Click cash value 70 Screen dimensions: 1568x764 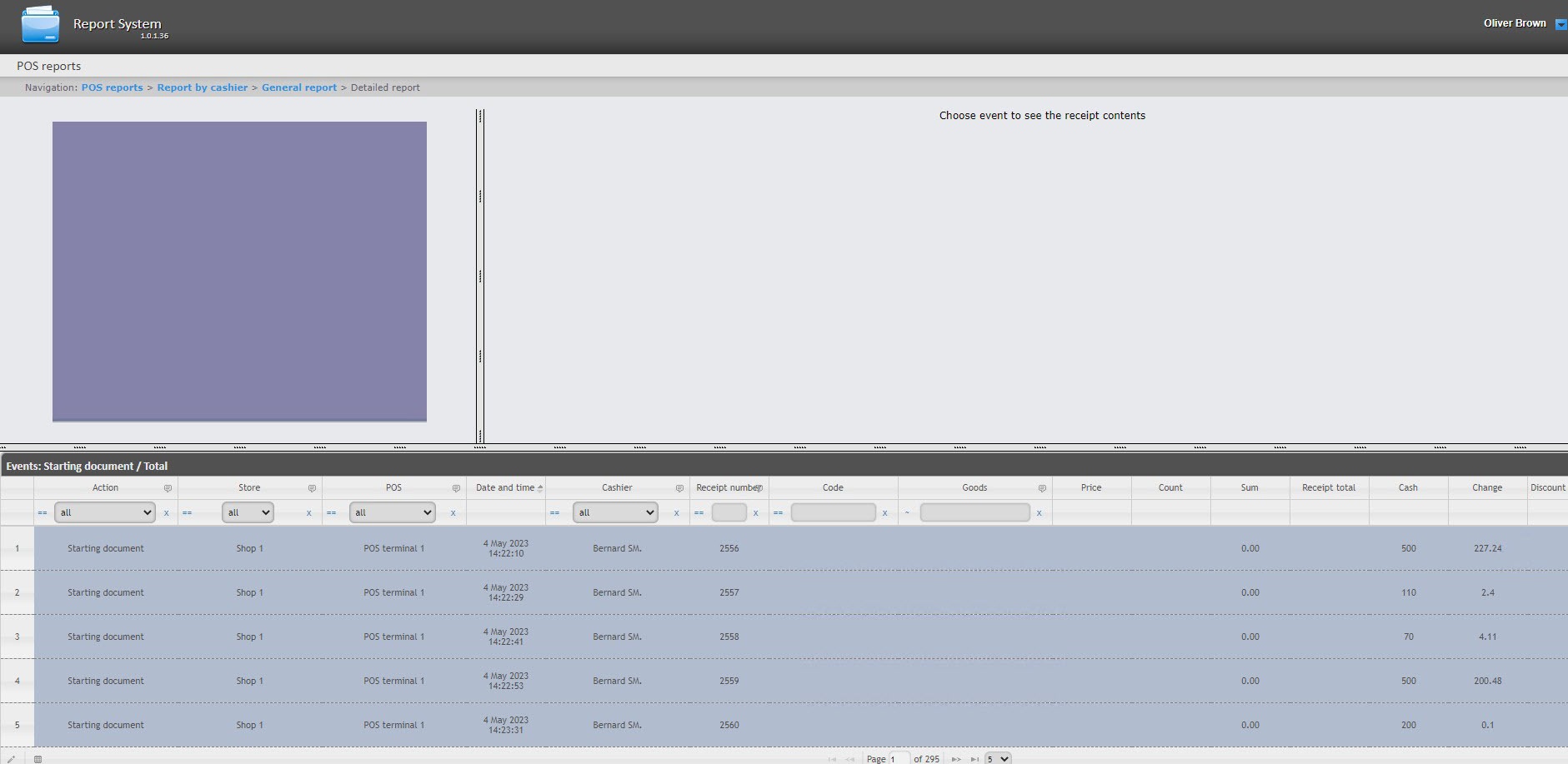[x=1409, y=637]
